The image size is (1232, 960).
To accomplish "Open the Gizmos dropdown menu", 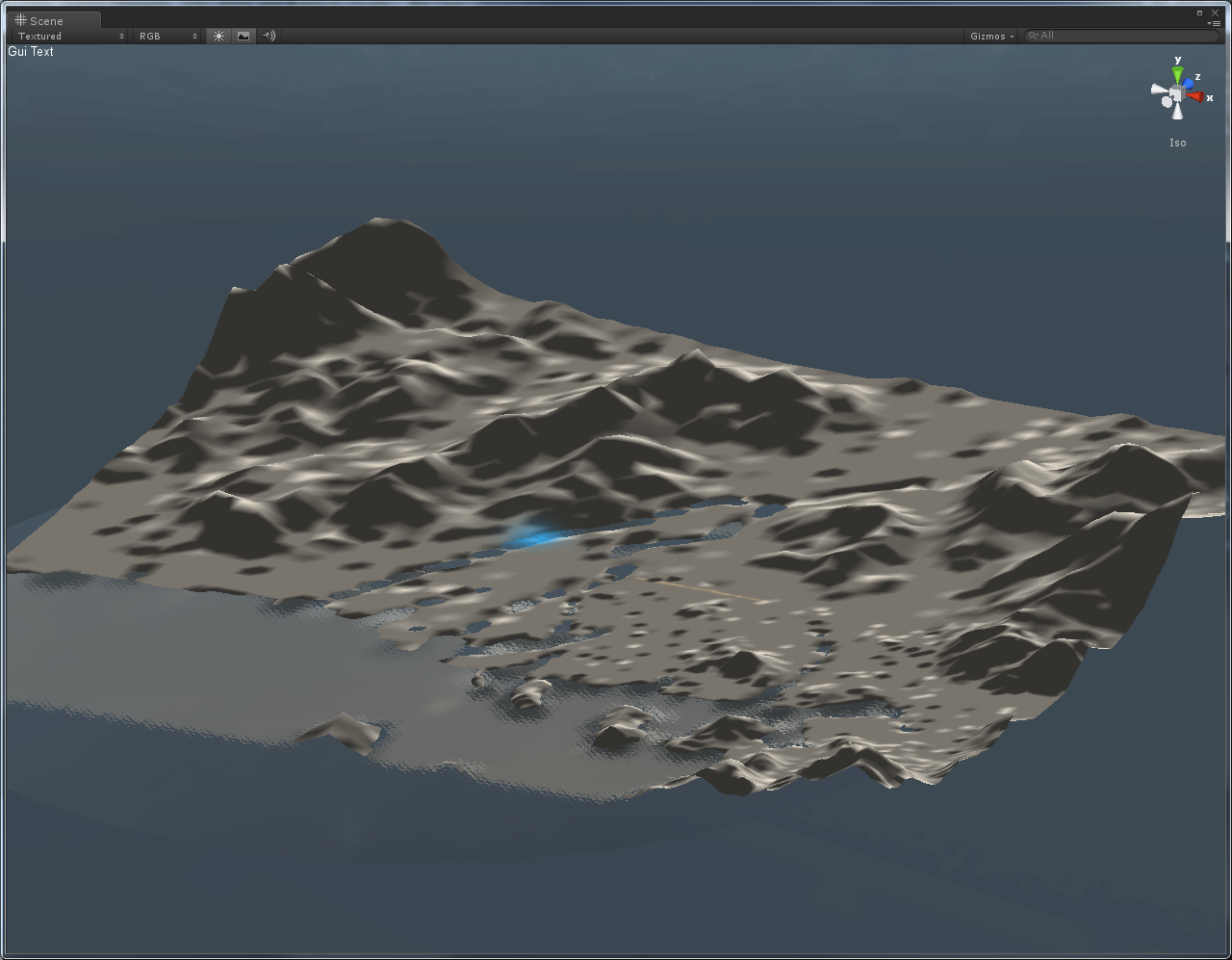I will click(x=991, y=36).
